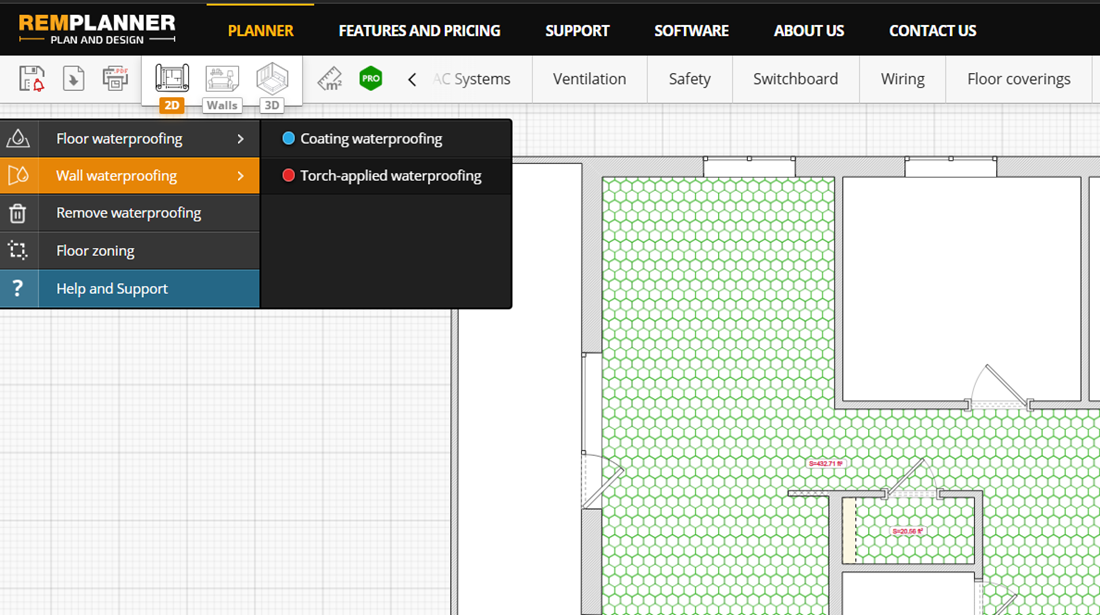The image size is (1100, 615).
Task: Click the print to PDF icon
Action: tap(115, 79)
